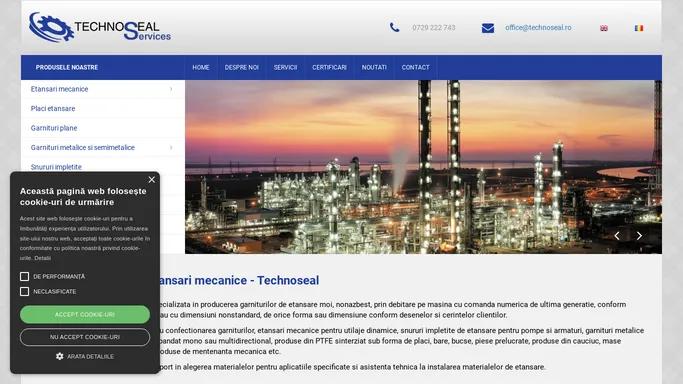Viewport: 683px width, 384px height.
Task: Open the Home menu item
Action: pos(201,67)
